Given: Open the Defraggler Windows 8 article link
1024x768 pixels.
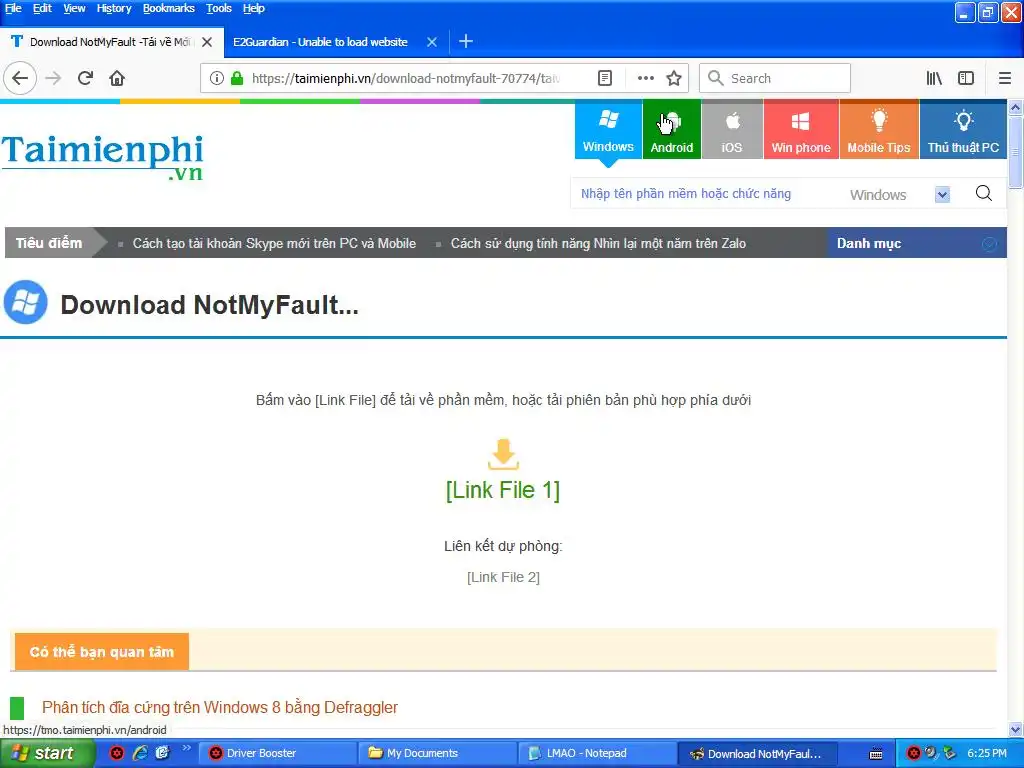Looking at the screenshot, I should pyautogui.click(x=220, y=707).
